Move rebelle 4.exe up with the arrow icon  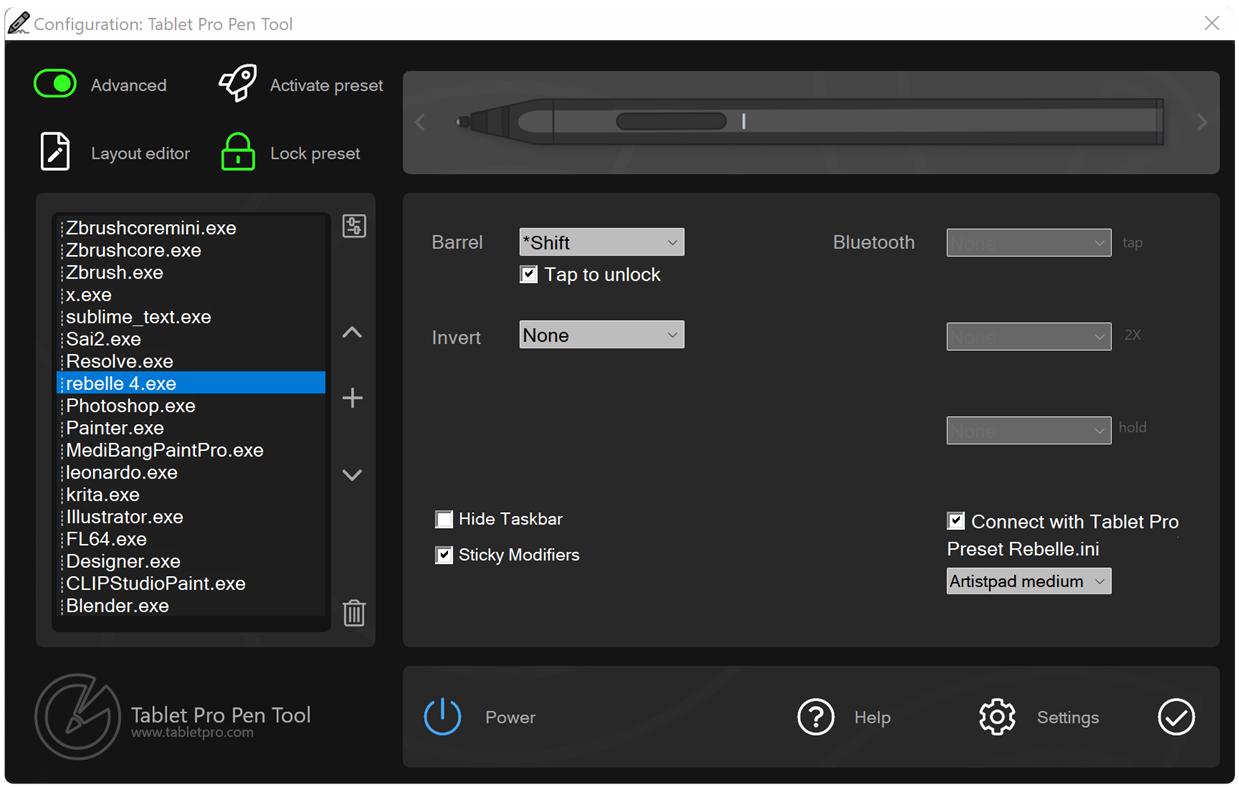352,331
